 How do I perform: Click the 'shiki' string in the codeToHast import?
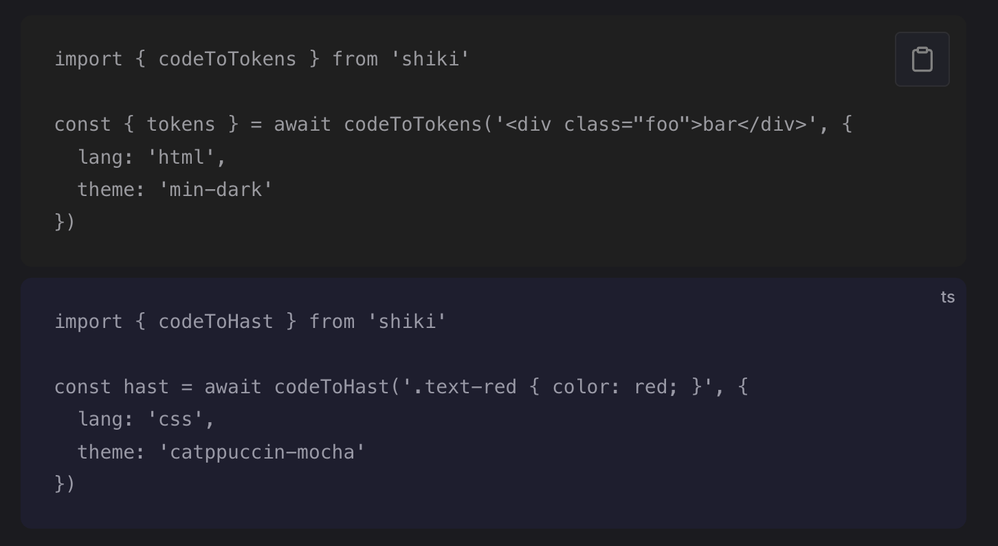407,321
